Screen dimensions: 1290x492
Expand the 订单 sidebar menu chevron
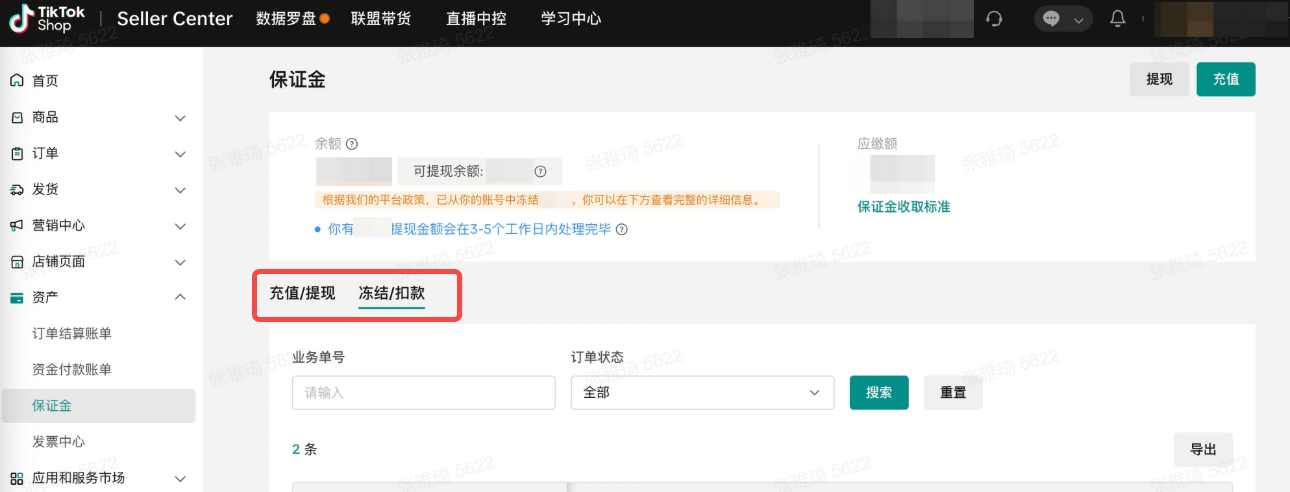pos(180,154)
